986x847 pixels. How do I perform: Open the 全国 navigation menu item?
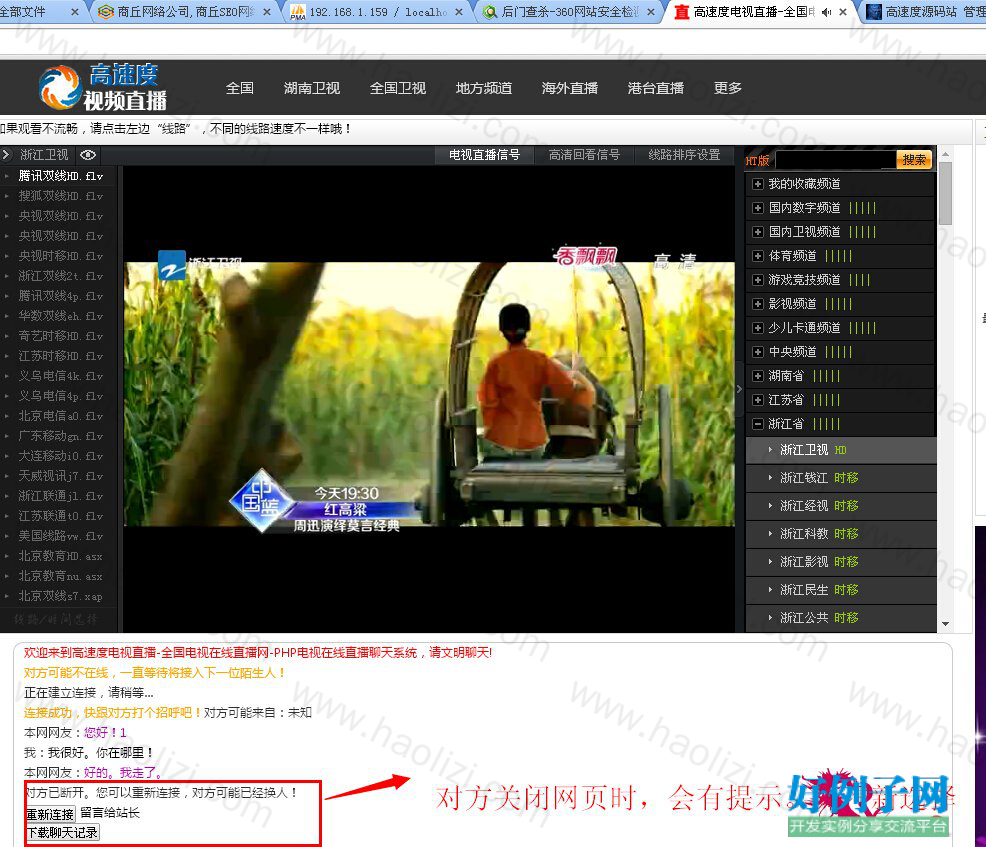click(240, 88)
